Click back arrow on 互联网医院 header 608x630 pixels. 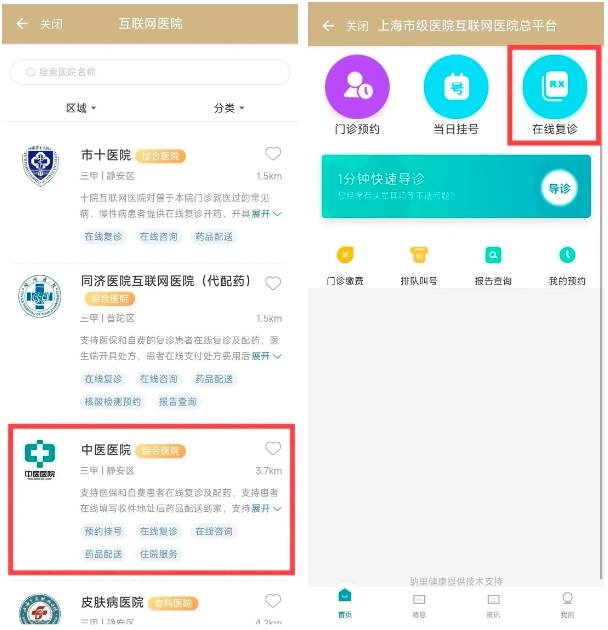(x=22, y=24)
